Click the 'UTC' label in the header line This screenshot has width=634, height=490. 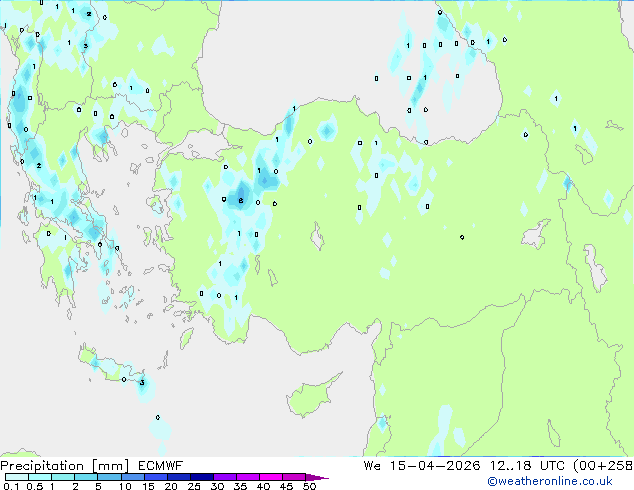tap(552, 466)
